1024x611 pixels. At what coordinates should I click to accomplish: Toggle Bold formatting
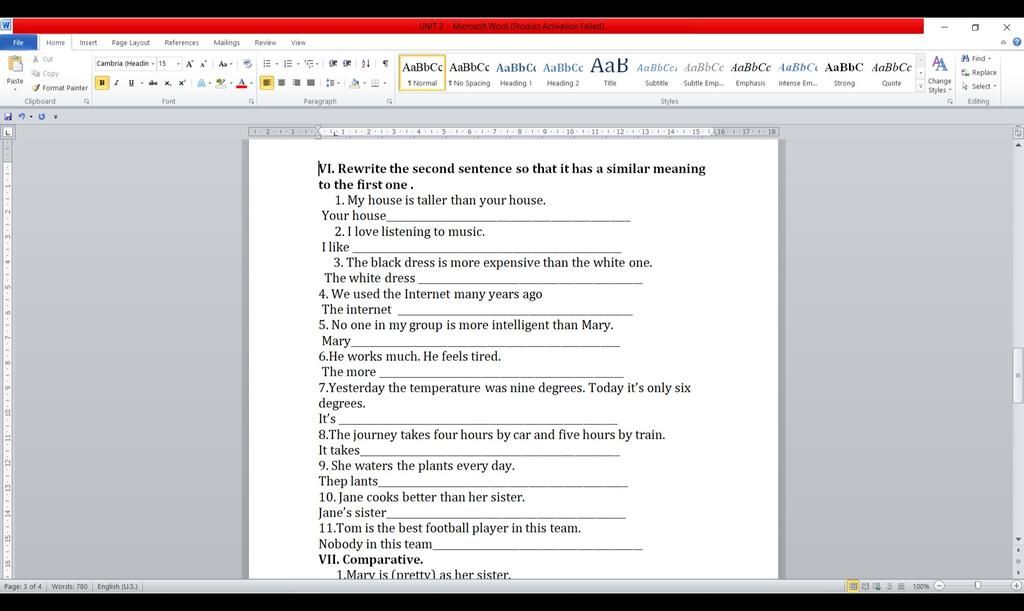(x=102, y=83)
